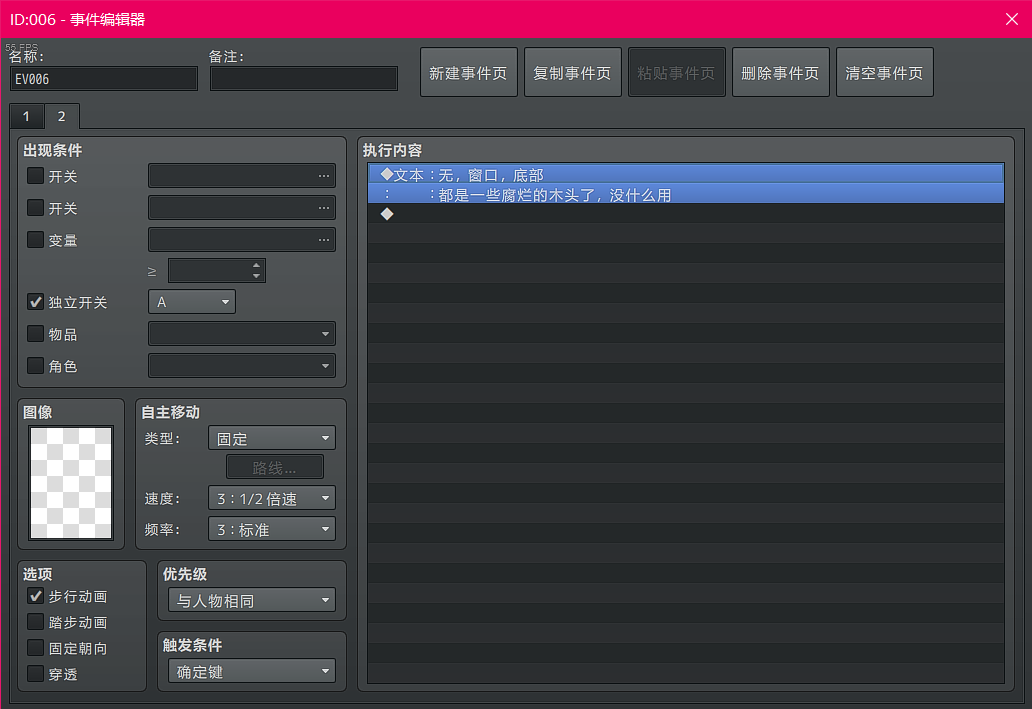Select the 都是一些腐烂的木头了 text line

tap(686, 194)
